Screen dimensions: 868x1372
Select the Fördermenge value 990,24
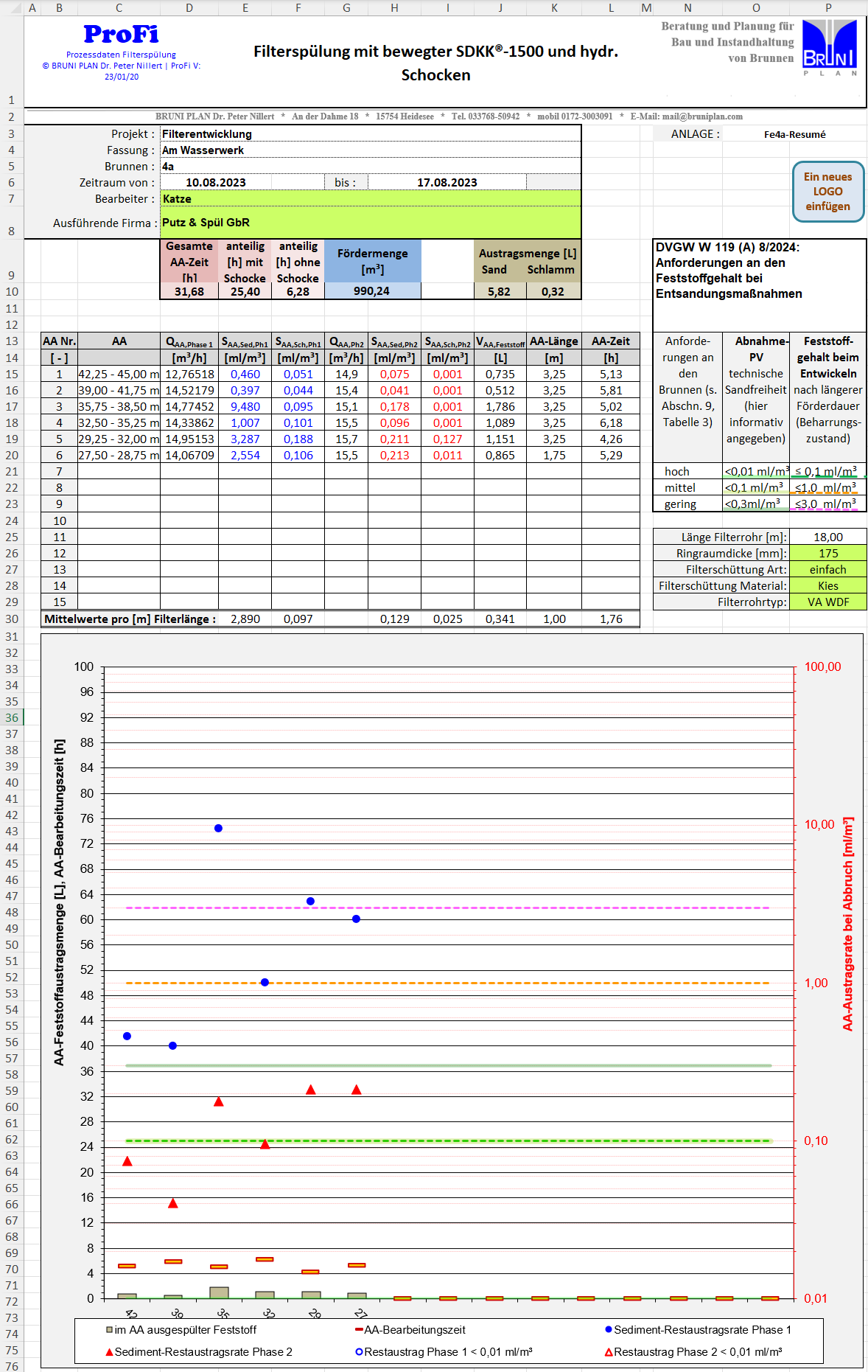pos(372,291)
